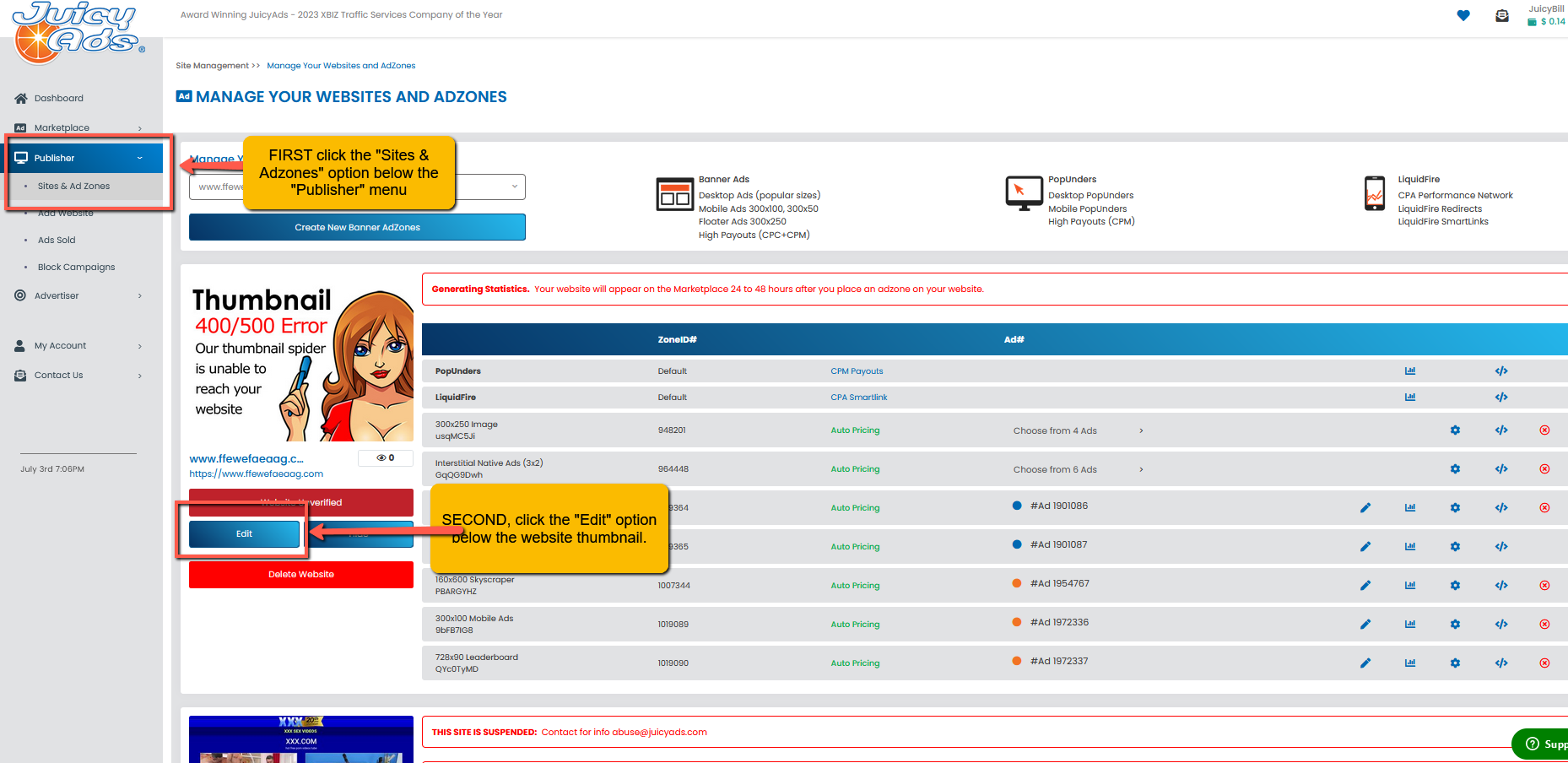
Task: Click the Manage Your Websites and AdZones breadcrumb
Action: (341, 66)
